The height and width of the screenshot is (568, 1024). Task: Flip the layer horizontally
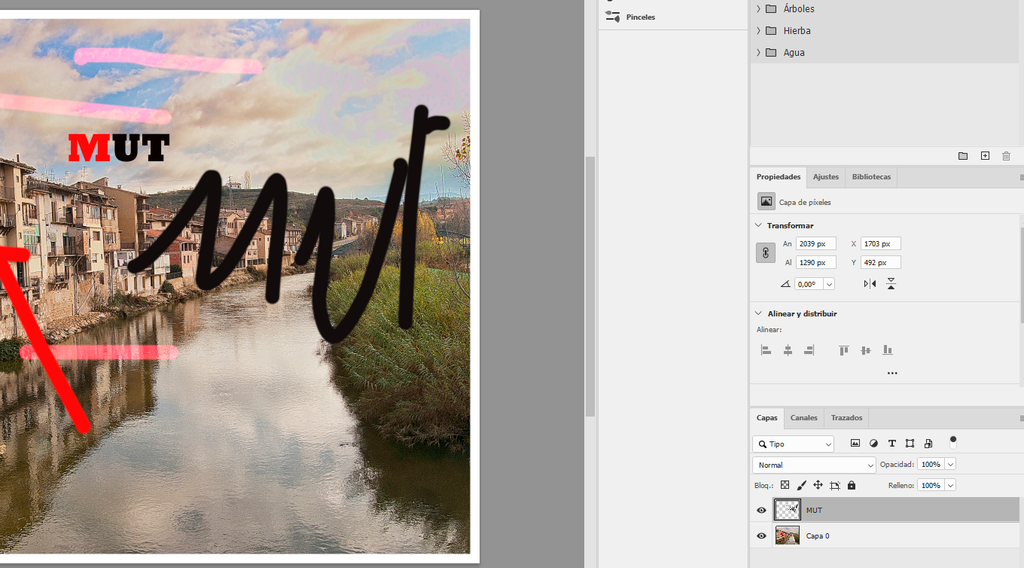pos(869,284)
